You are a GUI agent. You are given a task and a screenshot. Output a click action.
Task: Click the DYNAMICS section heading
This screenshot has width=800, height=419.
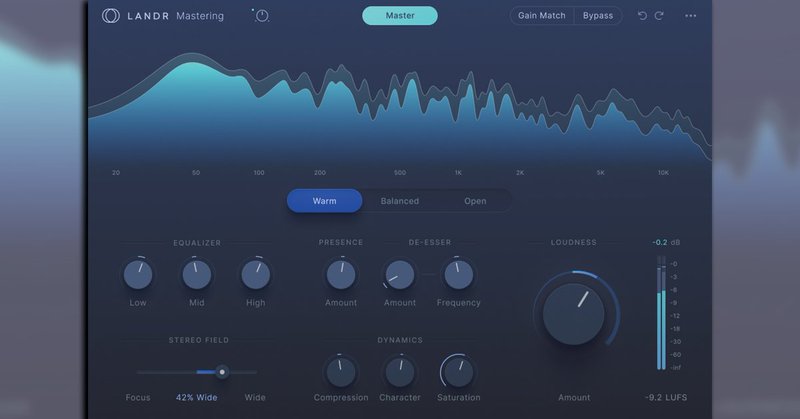(400, 340)
